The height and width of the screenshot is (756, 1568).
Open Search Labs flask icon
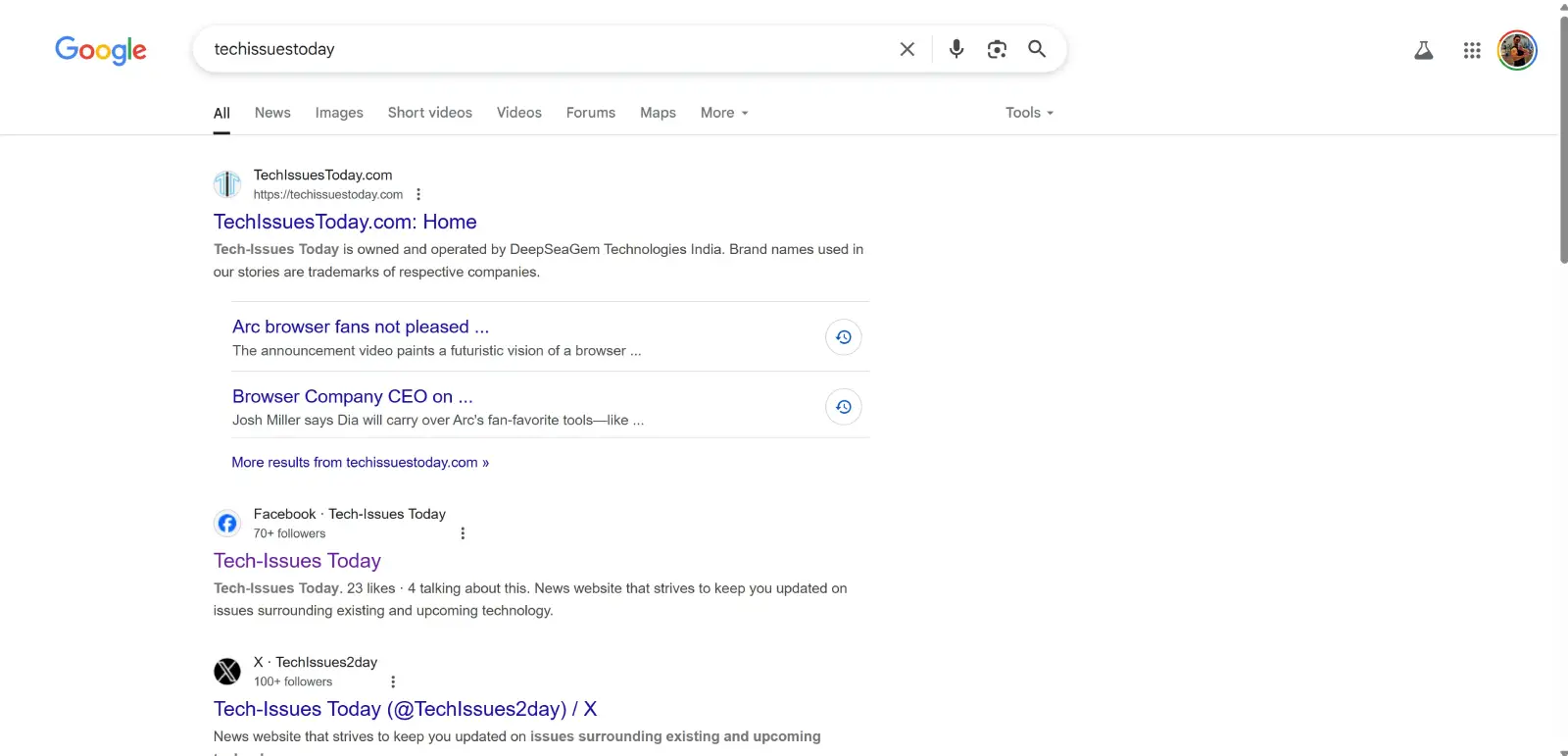click(1424, 50)
